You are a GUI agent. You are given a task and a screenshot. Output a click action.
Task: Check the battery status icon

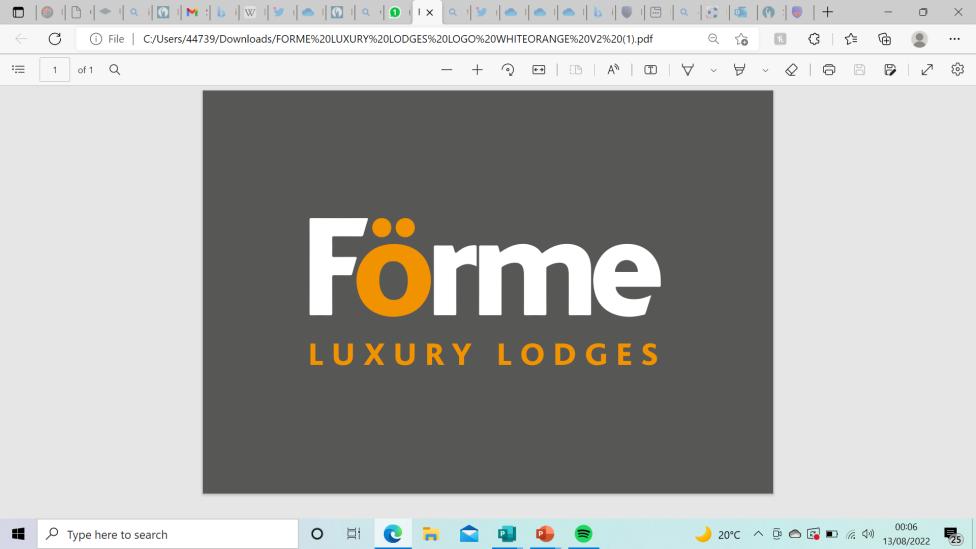pos(832,534)
